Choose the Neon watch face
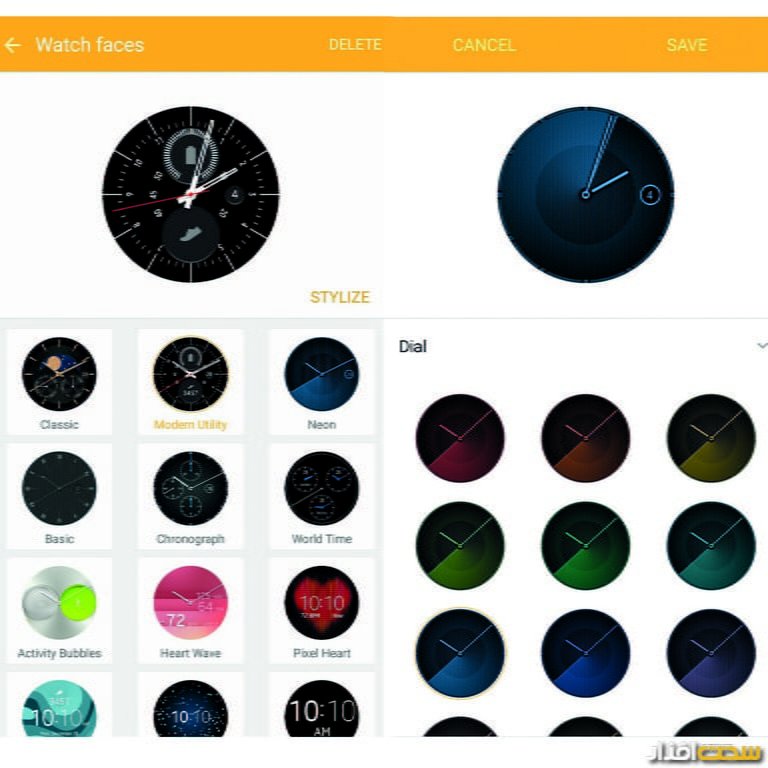Image resolution: width=768 pixels, height=768 pixels. click(x=322, y=382)
